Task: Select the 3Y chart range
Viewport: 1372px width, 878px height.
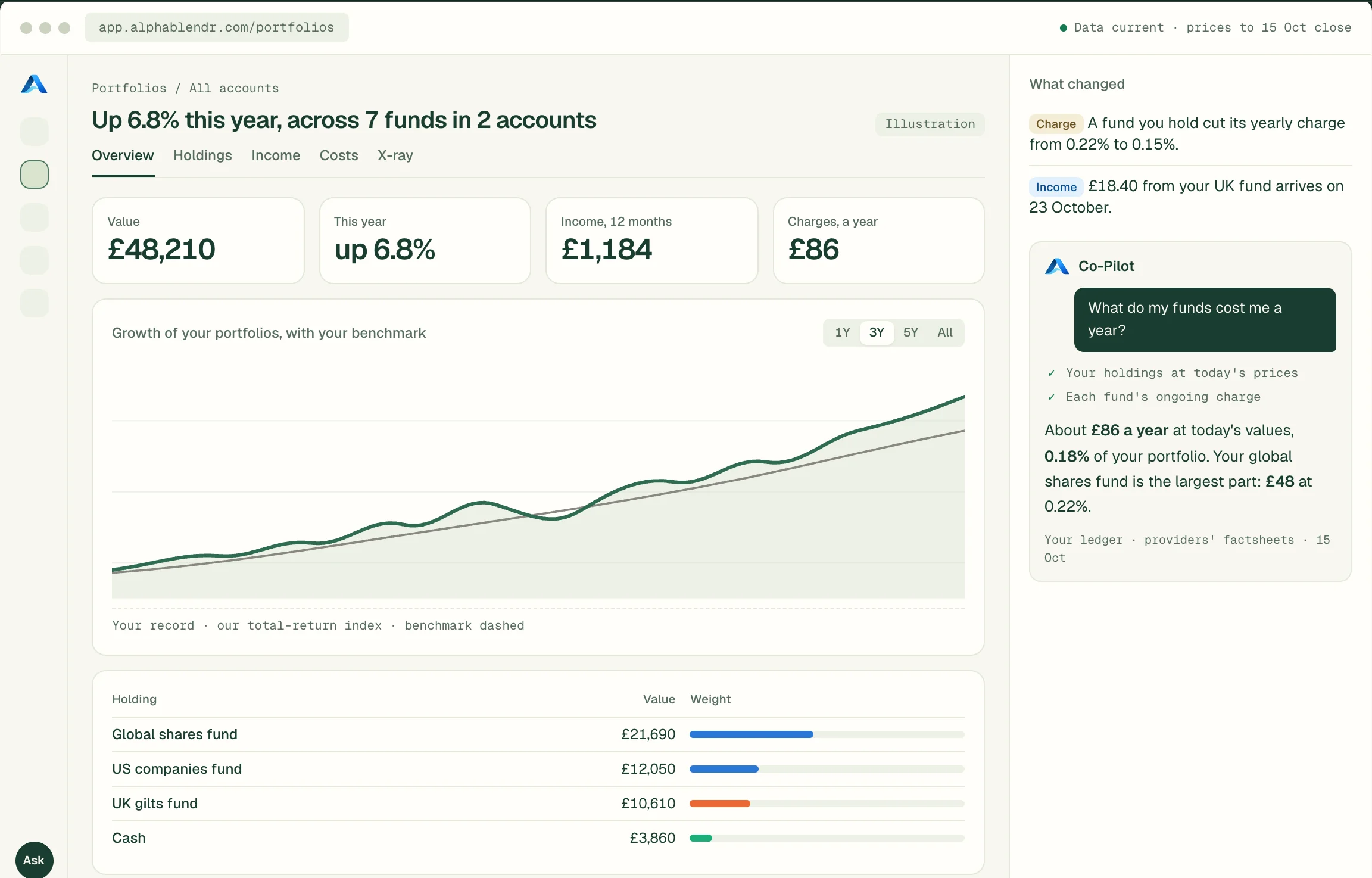Action: (877, 332)
